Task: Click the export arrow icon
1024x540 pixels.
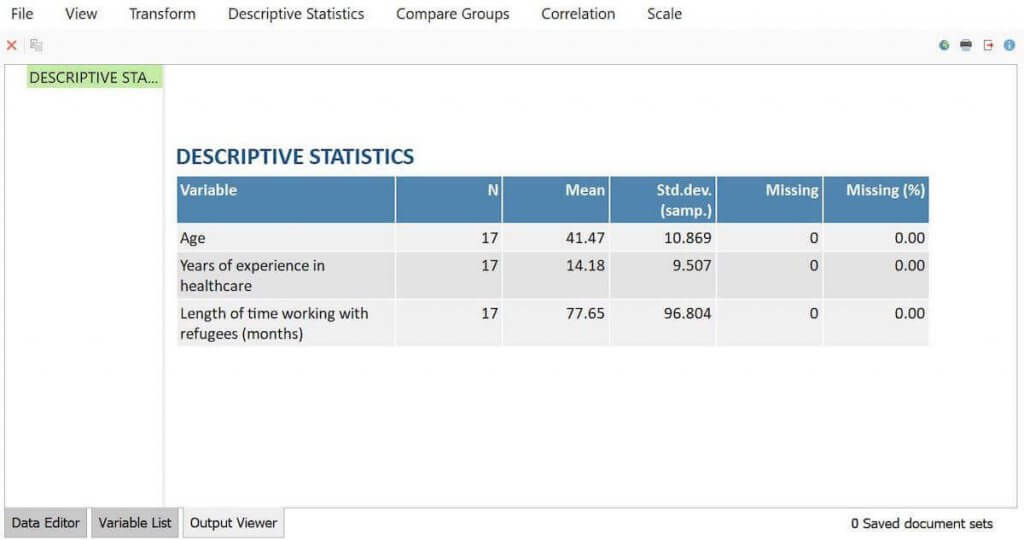Action: [988, 45]
